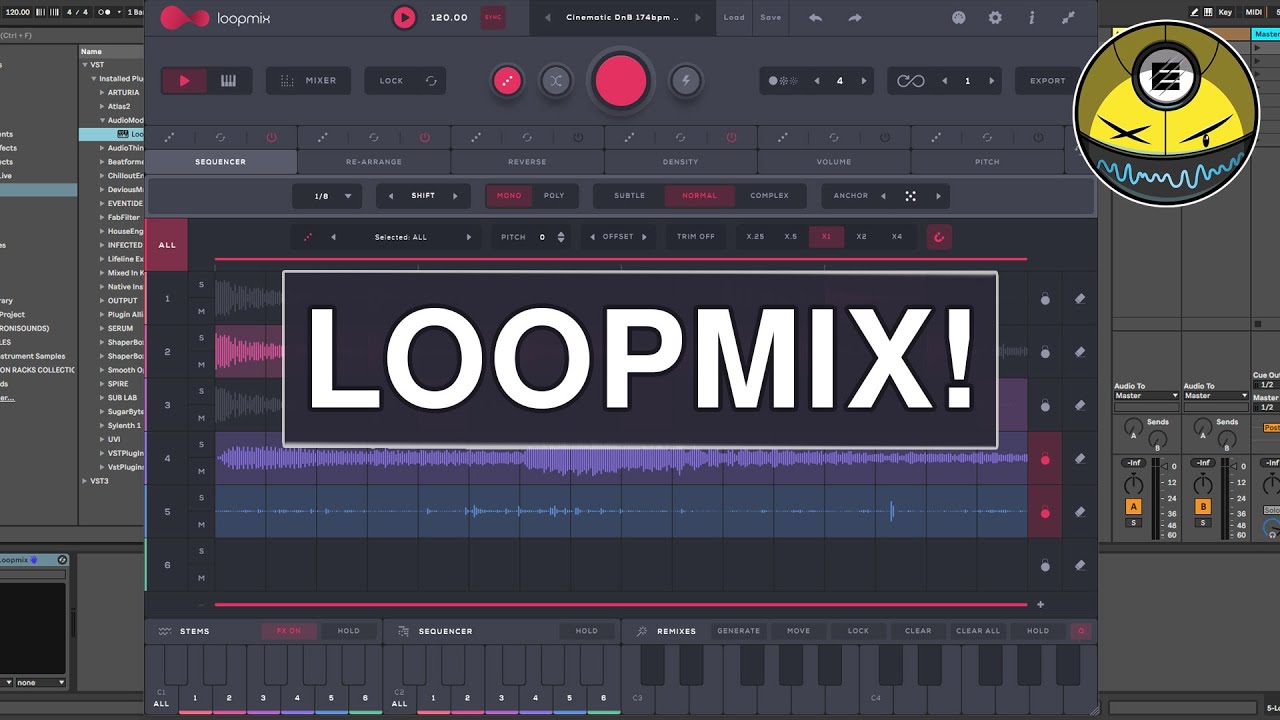Image resolution: width=1280 pixels, height=720 pixels.
Task: Expand the VST3 tree item
Action: pyautogui.click(x=85, y=481)
